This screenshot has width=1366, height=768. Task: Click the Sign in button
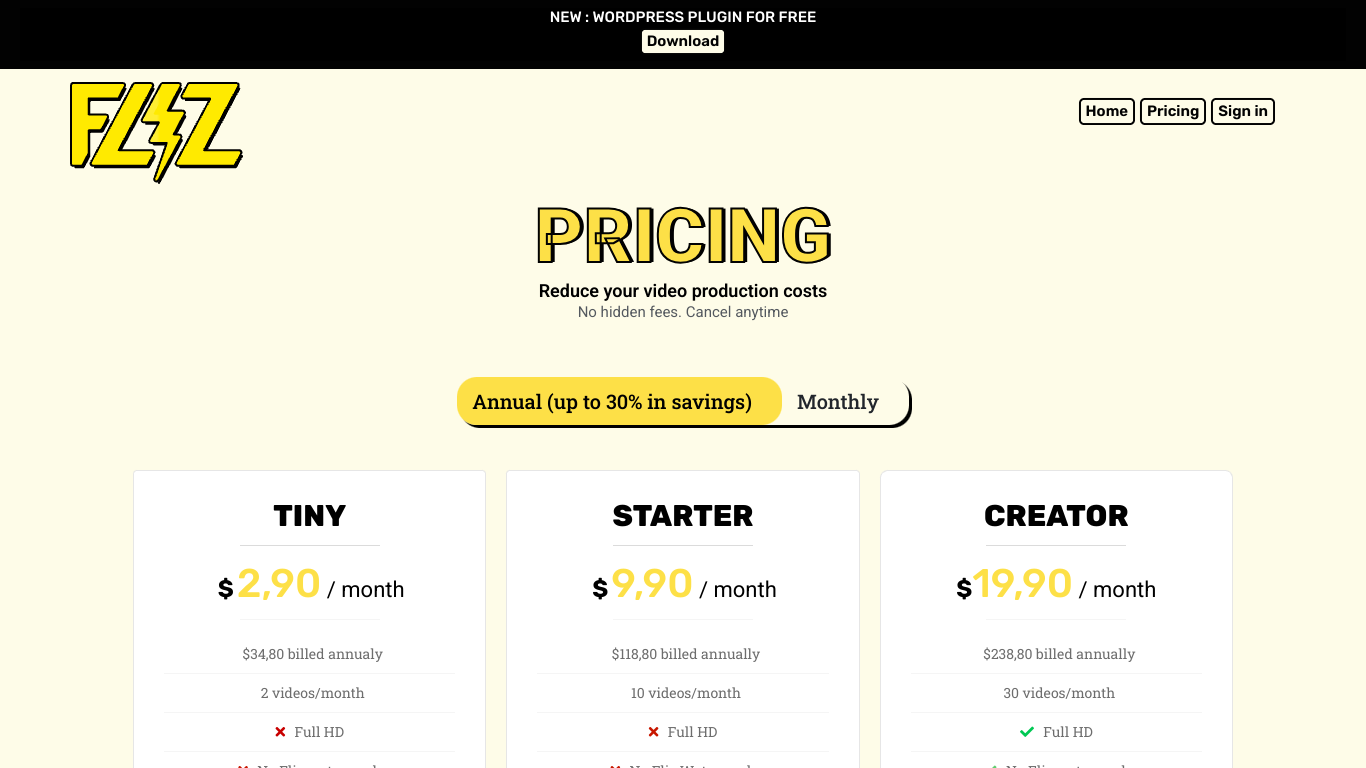[1243, 111]
